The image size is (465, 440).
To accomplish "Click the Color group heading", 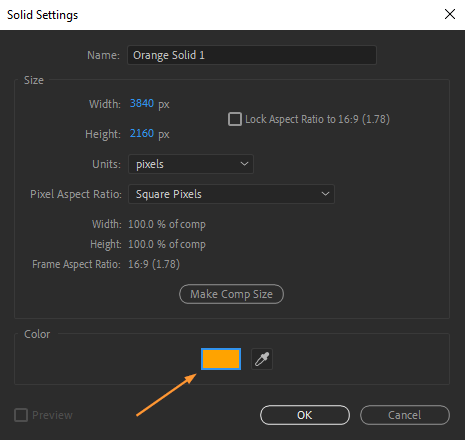I will [37, 334].
